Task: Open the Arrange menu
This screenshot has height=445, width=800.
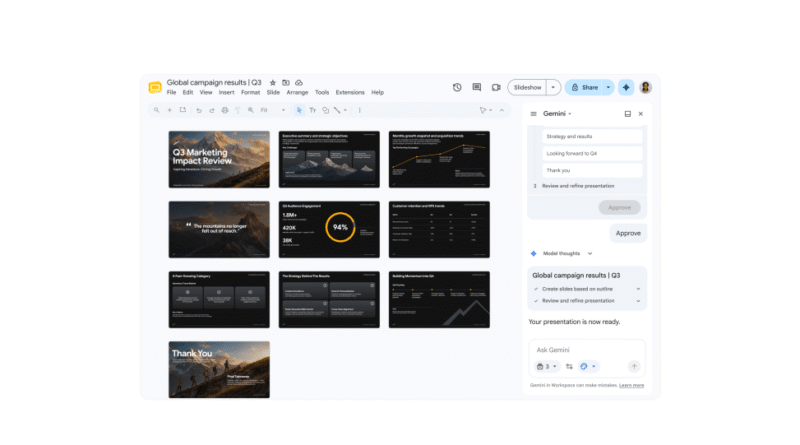Action: coord(297,92)
